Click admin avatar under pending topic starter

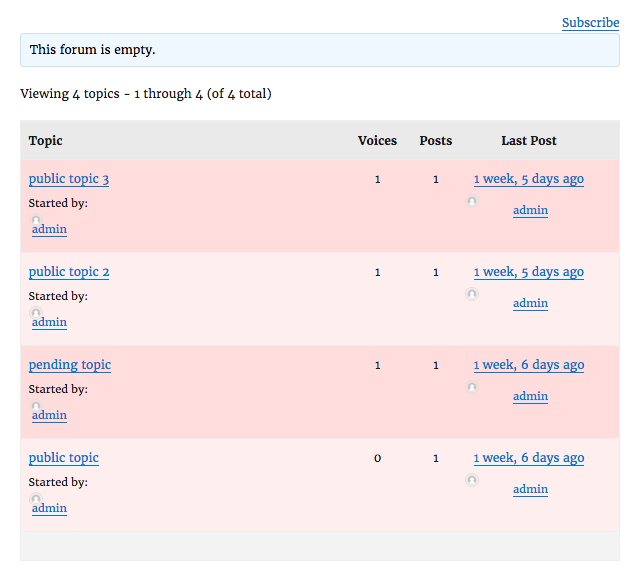coord(36,406)
